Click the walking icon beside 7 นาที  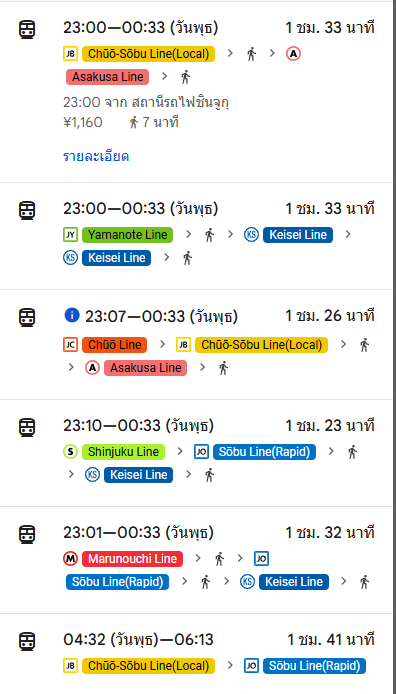pos(134,122)
